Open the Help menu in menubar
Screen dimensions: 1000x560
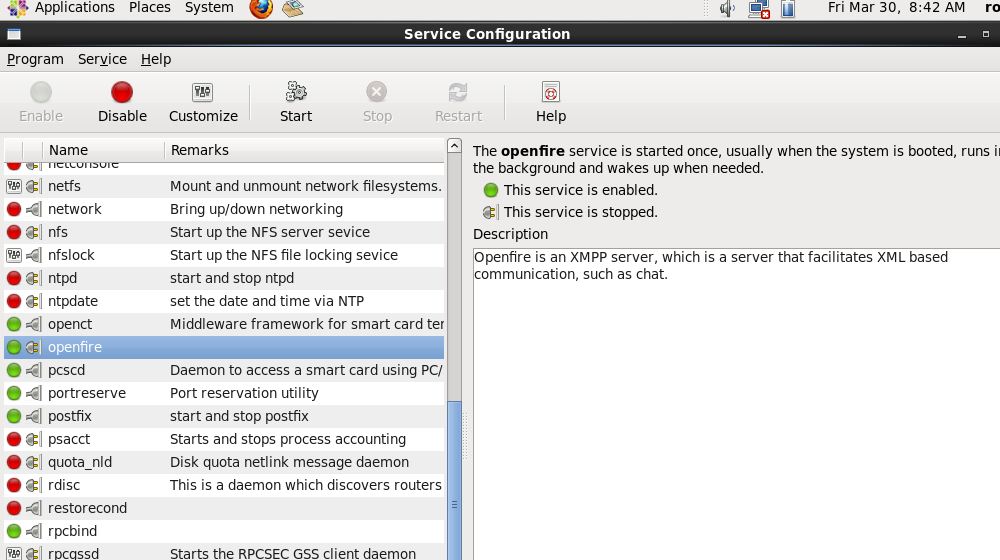coord(156,59)
